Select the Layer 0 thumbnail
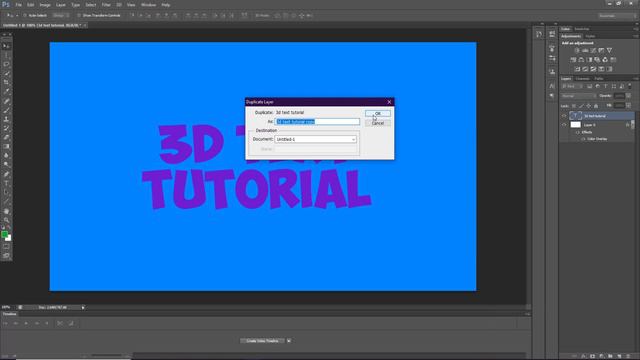The image size is (640, 360). point(576,125)
